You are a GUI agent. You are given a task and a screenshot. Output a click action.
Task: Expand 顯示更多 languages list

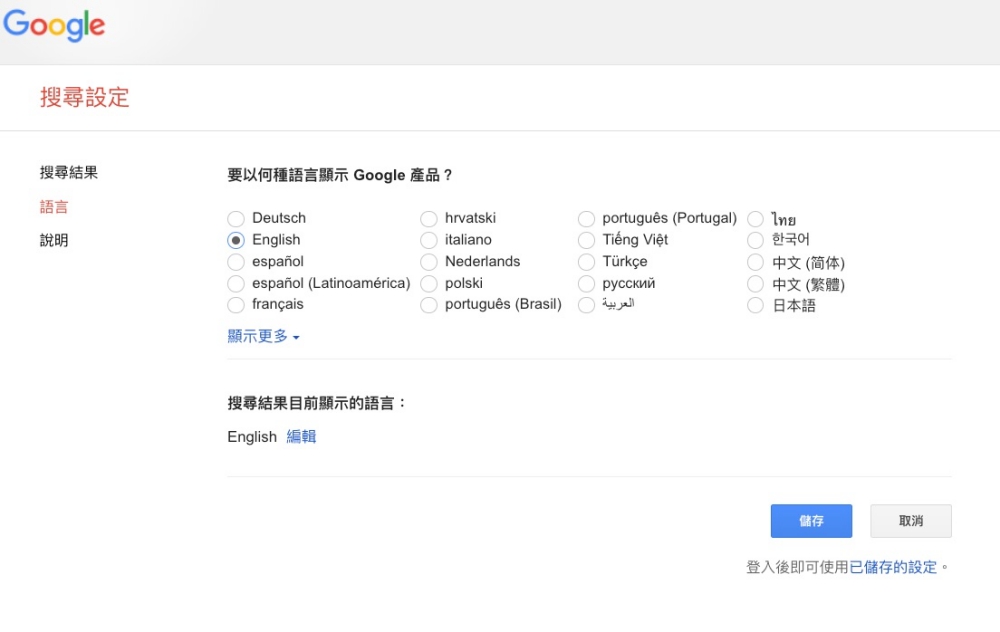[264, 337]
